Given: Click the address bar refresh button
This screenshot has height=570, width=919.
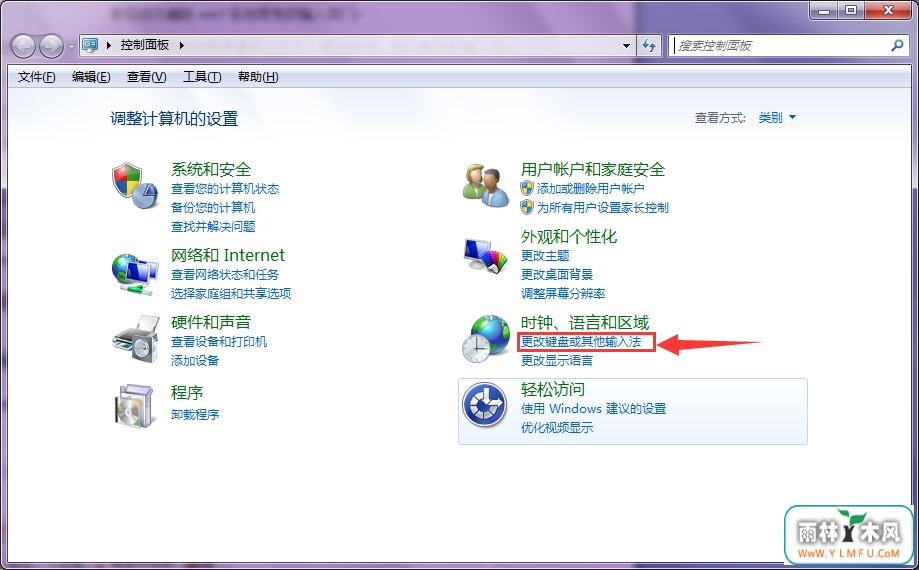Looking at the screenshot, I should pyautogui.click(x=649, y=45).
